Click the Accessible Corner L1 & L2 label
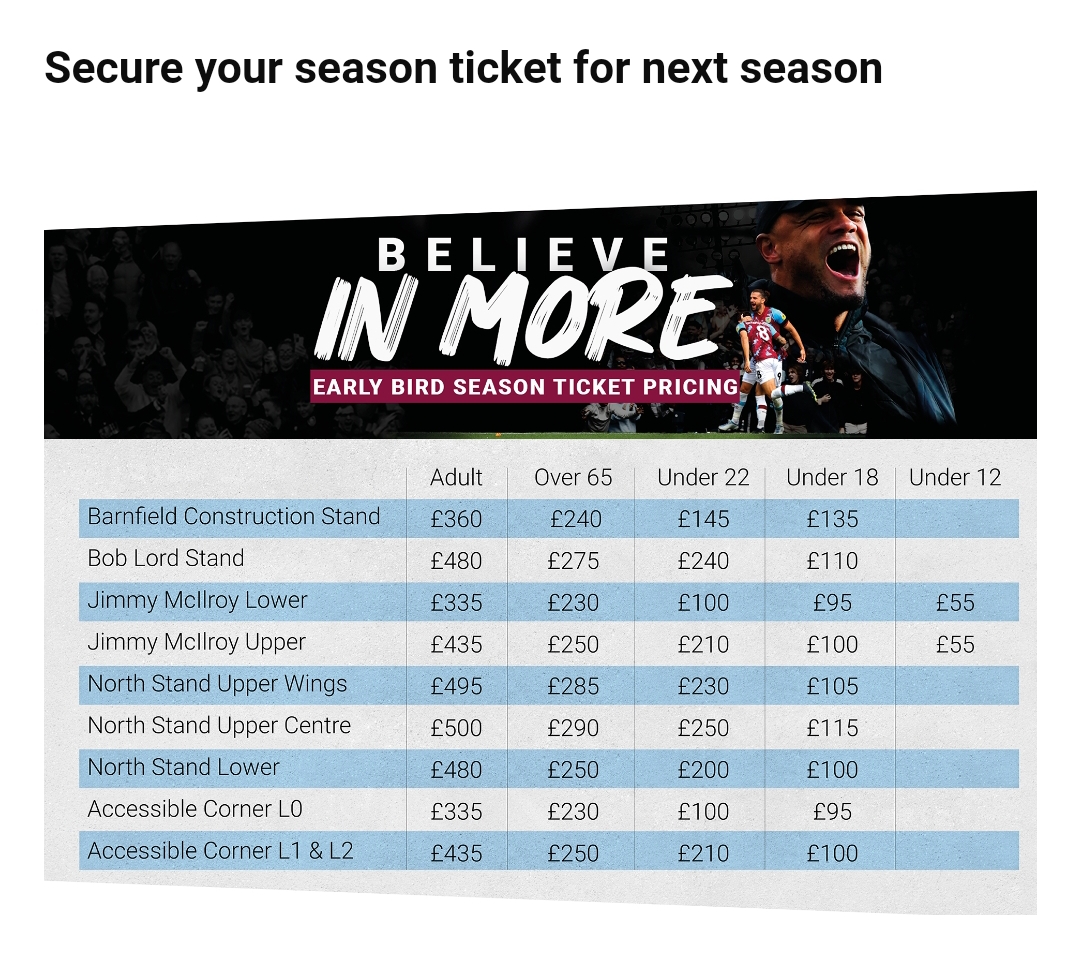The width and height of the screenshot is (1080, 968). (220, 852)
